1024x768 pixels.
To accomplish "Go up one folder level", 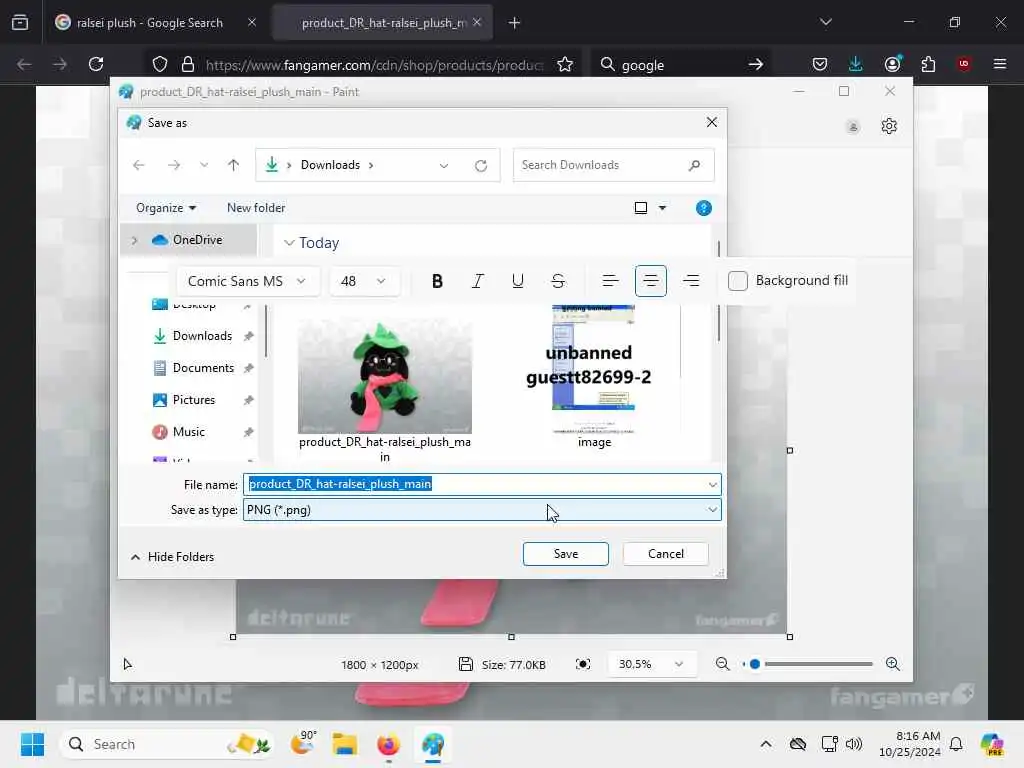I will click(233, 165).
